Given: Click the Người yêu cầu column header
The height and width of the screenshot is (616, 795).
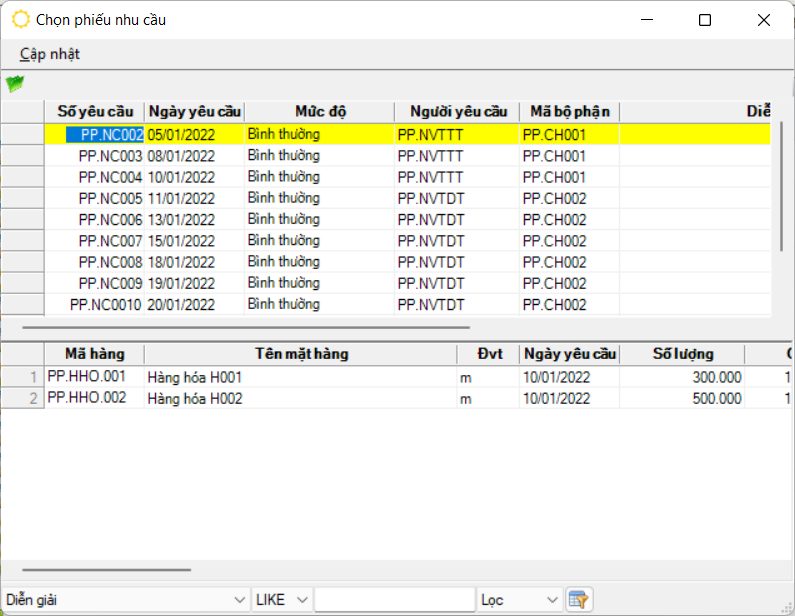Looking at the screenshot, I should [x=457, y=111].
